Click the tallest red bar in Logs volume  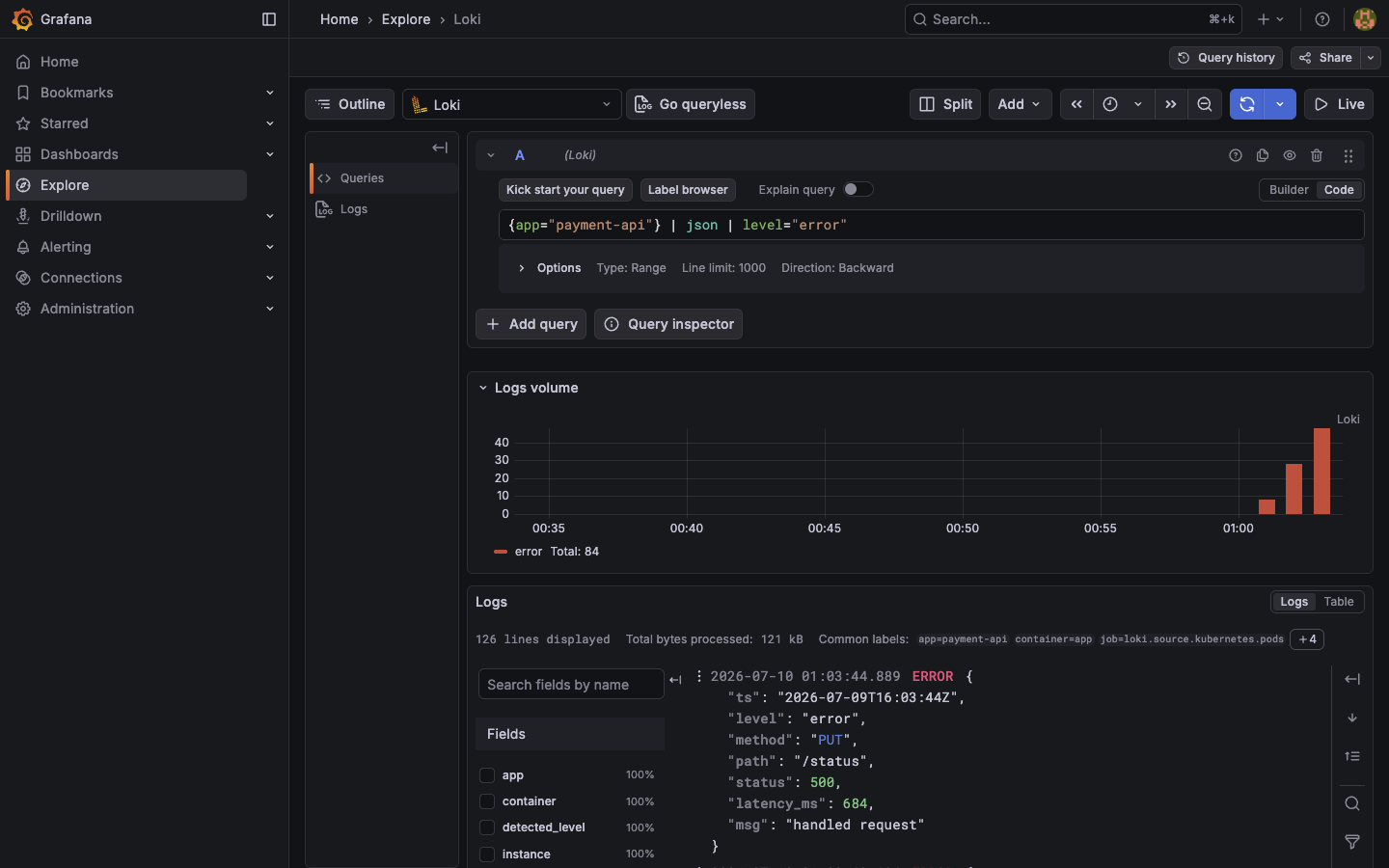point(1321,472)
